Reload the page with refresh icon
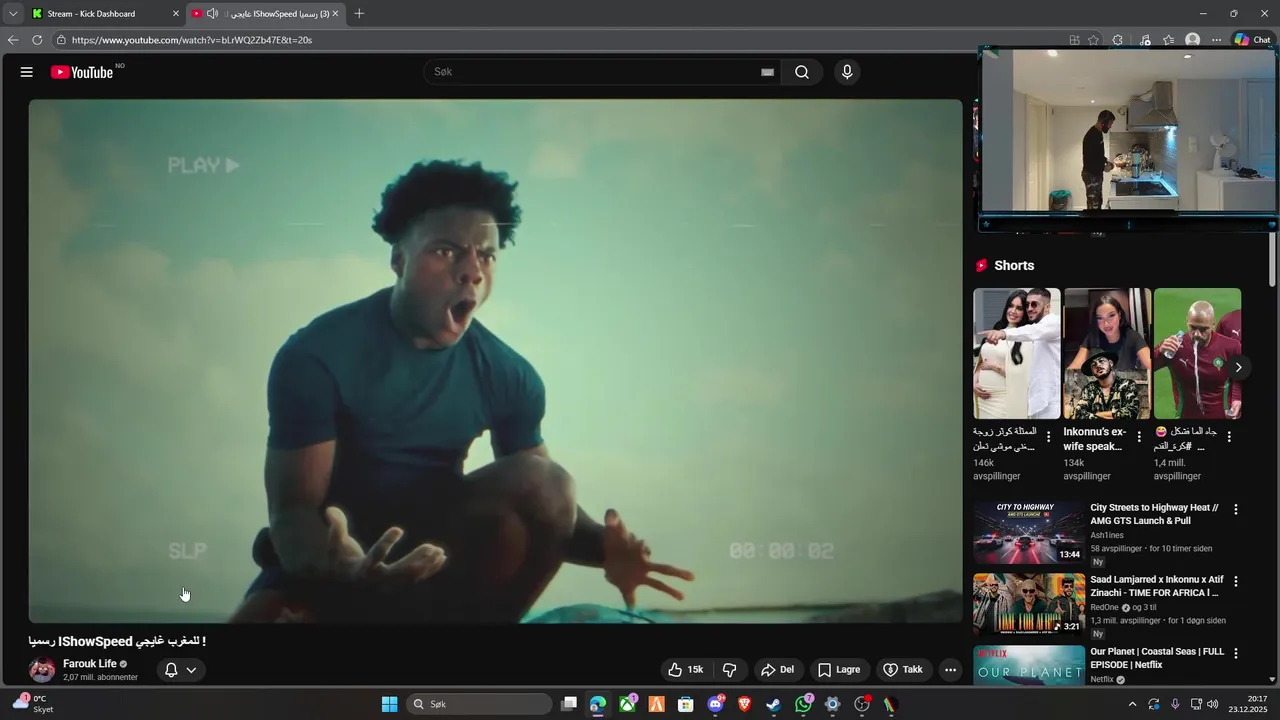The image size is (1280, 720). point(37,40)
